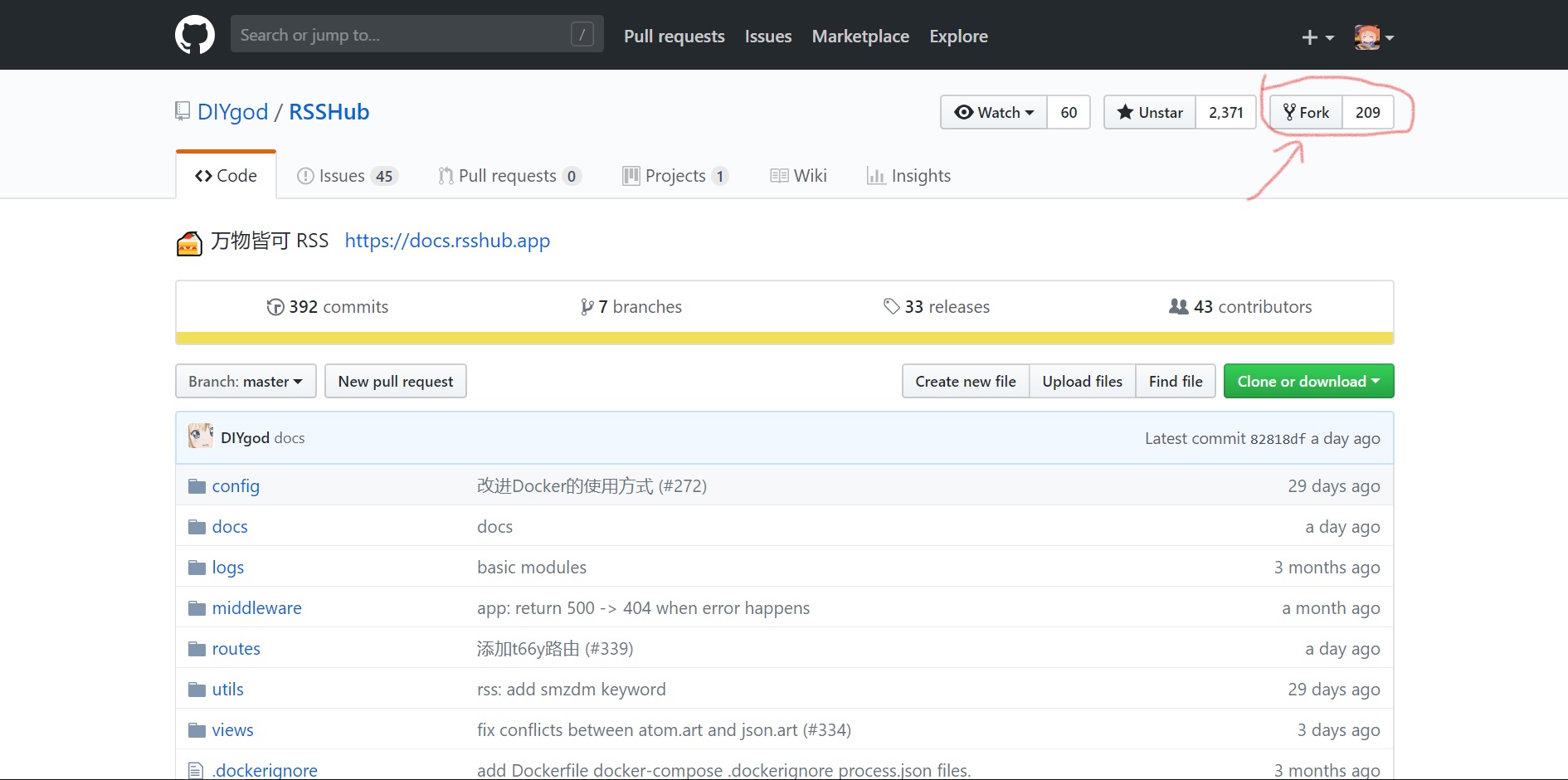This screenshot has height=780, width=1568.
Task: Click the branches icon next to 7 branches
Action: 587,307
